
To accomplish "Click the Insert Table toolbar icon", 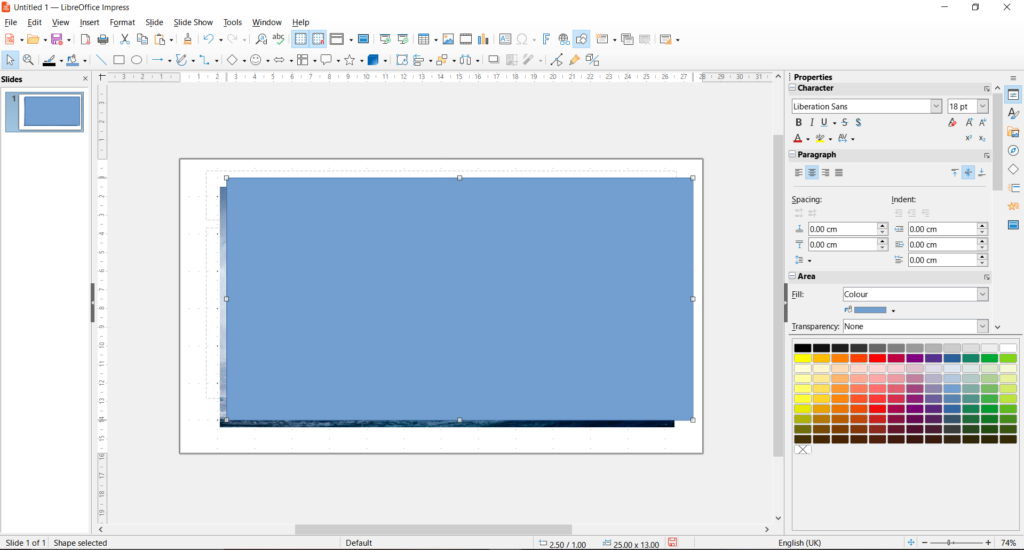I will 424,39.
